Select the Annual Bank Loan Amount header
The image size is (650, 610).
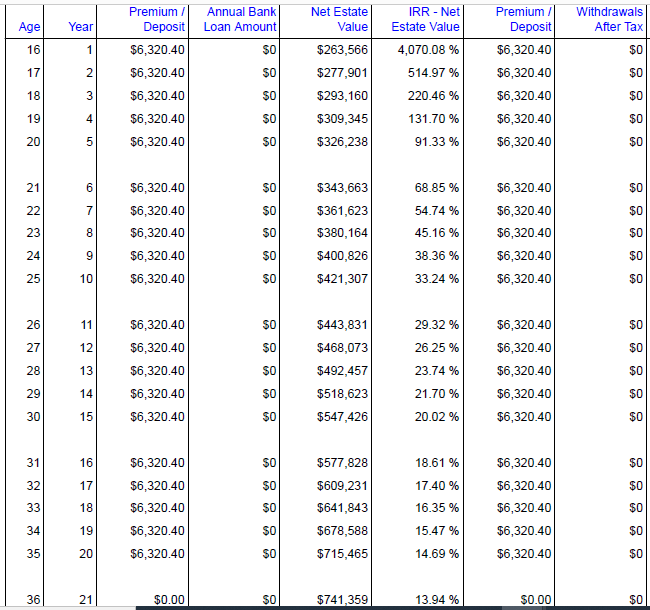[240, 19]
